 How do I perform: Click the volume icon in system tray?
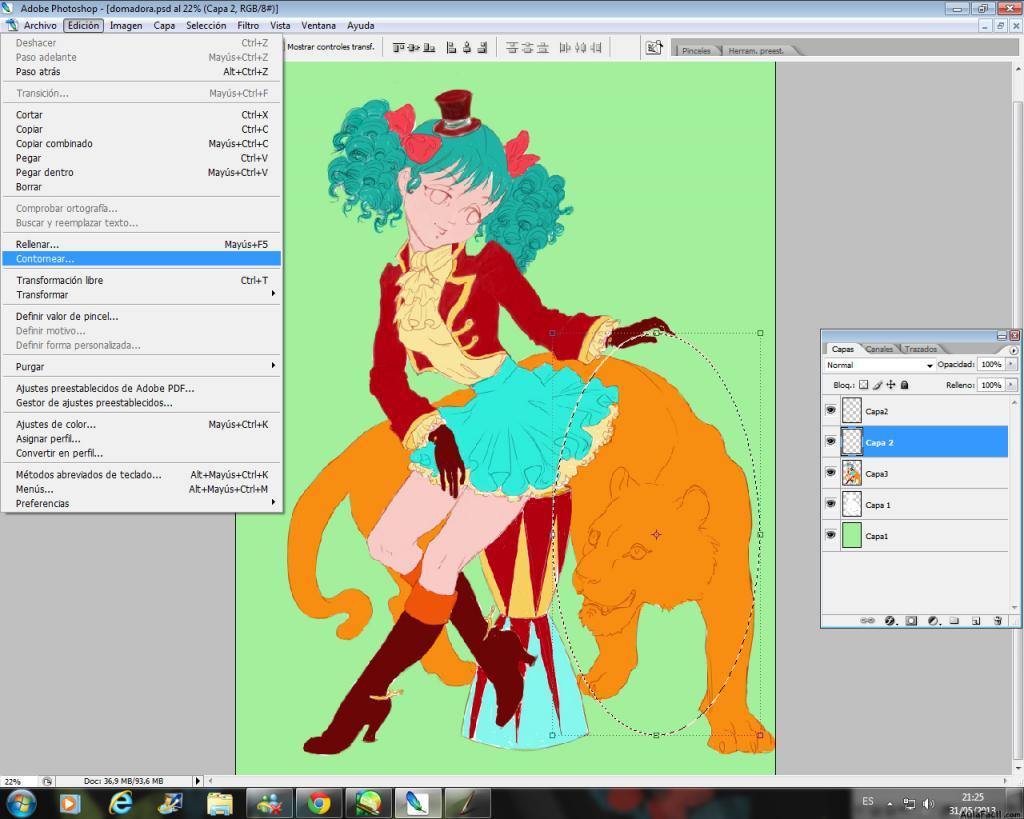pos(928,803)
